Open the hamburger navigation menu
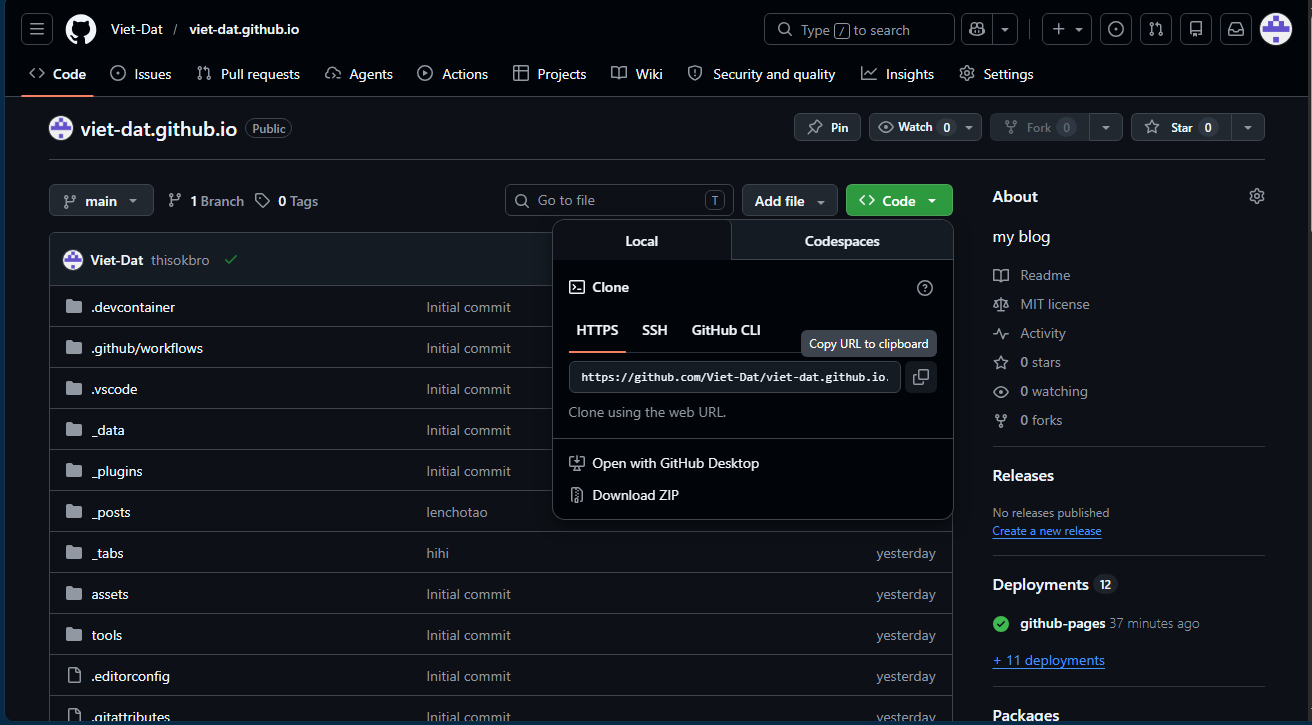The image size is (1312, 725). tap(37, 29)
